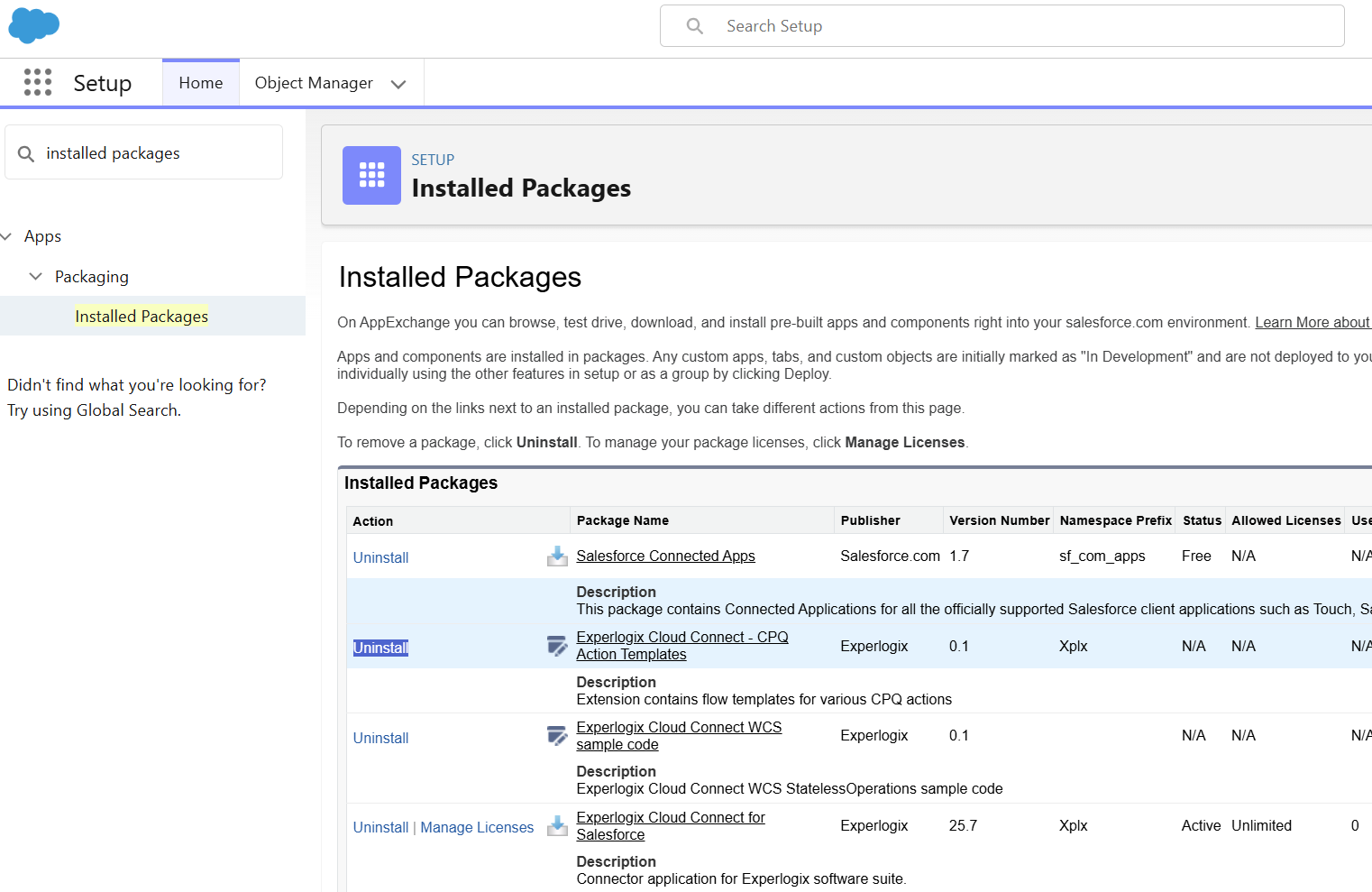Screen dimensions: 1372x892
Task: Open the App Launcher grid icon
Action: [38, 82]
